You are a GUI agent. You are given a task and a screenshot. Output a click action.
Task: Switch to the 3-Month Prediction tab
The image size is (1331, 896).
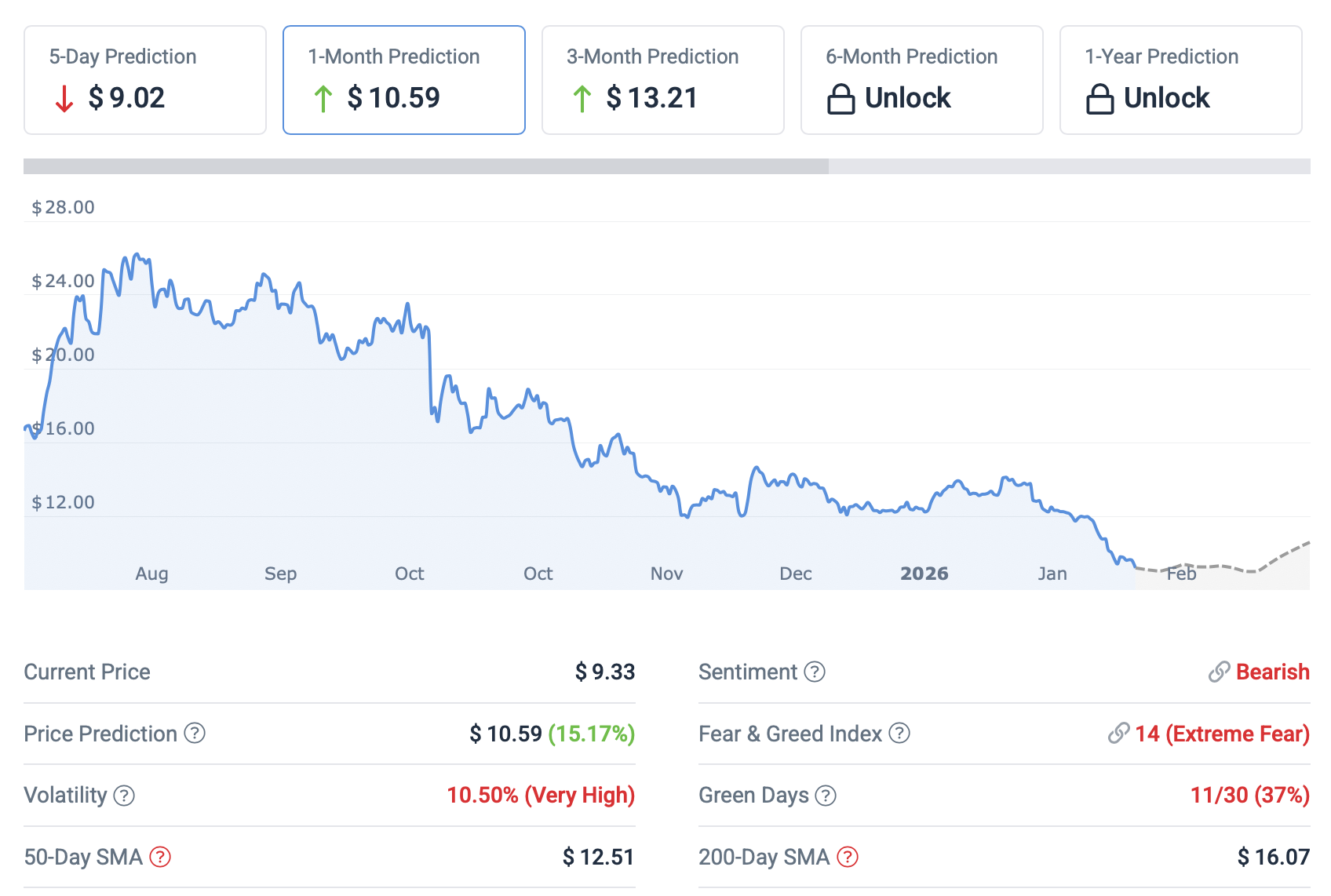click(x=663, y=80)
